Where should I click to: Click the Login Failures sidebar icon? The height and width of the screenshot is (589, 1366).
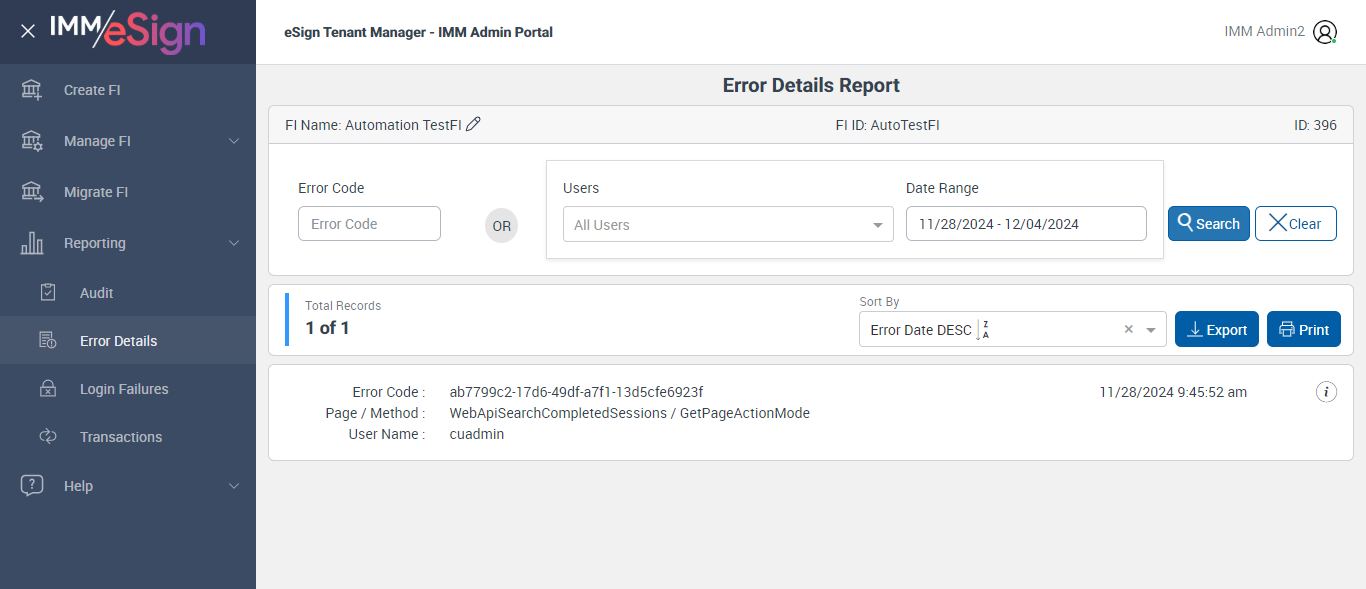pyautogui.click(x=48, y=389)
